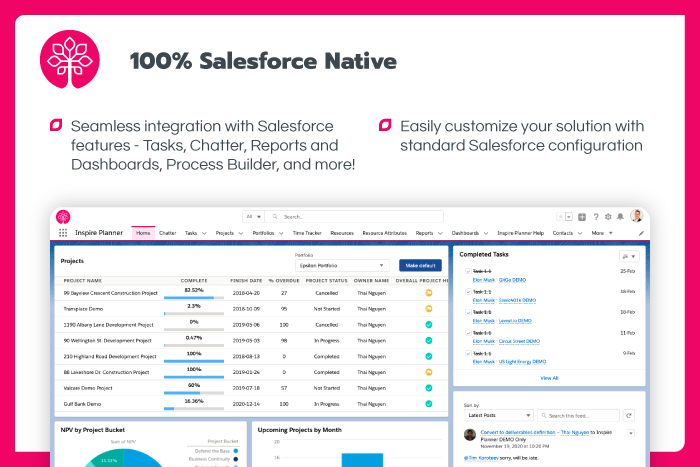Open the Resource Attributes tab

coord(384,233)
